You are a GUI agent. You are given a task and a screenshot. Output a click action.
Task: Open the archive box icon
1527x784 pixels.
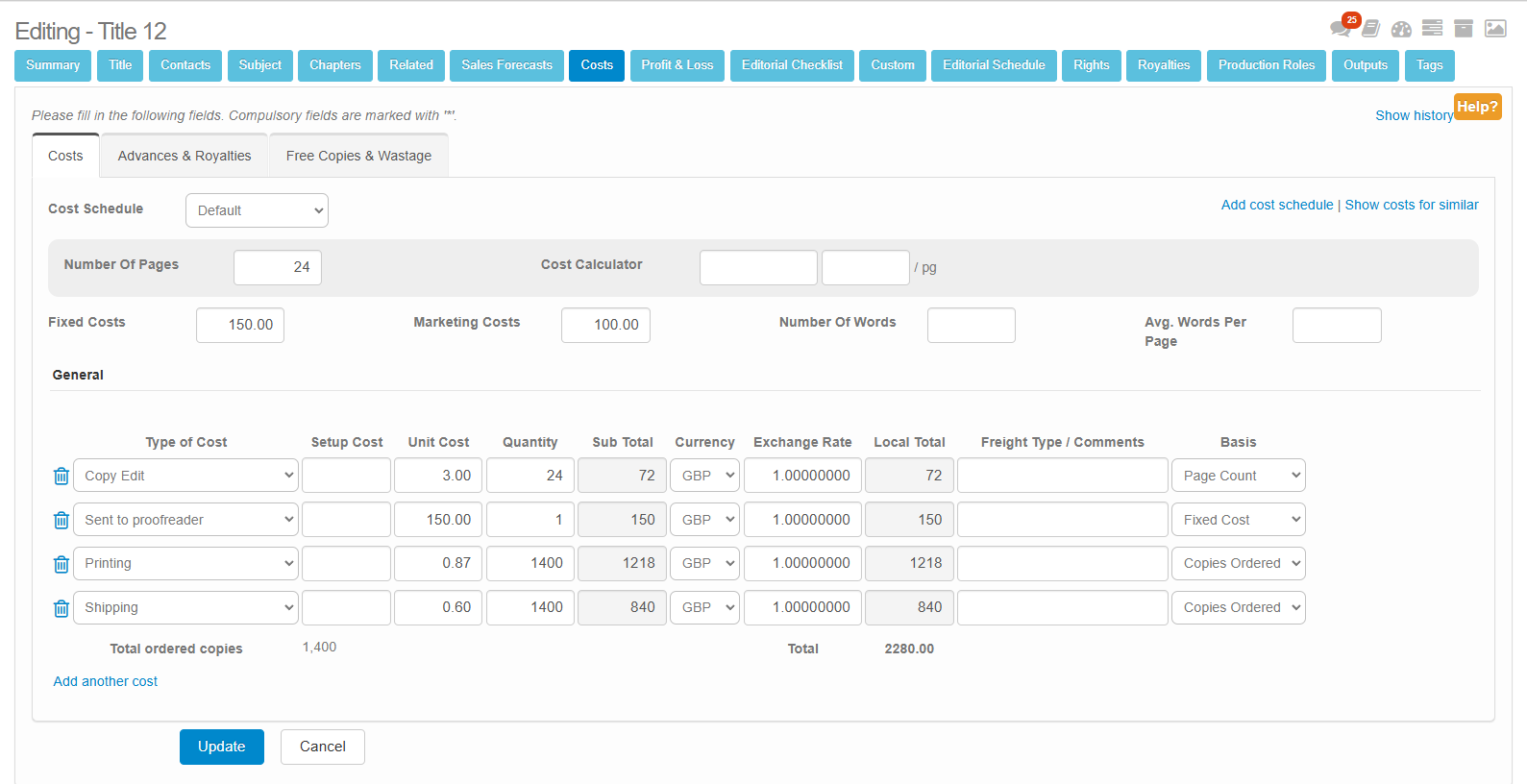1464,28
